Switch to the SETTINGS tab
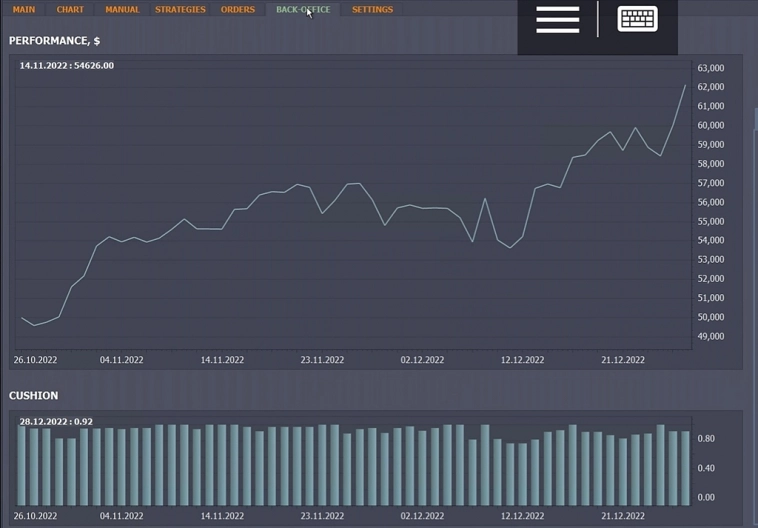 (x=372, y=10)
